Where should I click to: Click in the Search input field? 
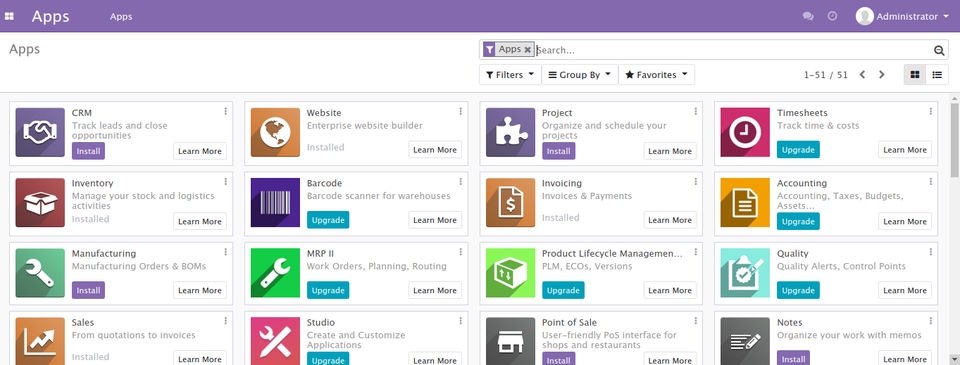tap(733, 50)
